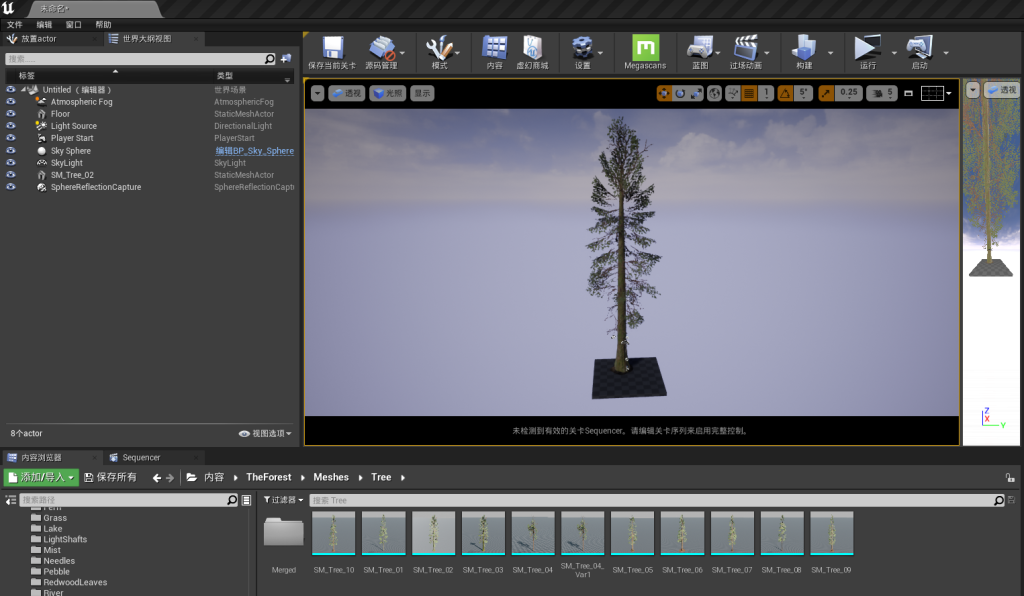Open the Modes (模式) toolbar icon
This screenshot has width=1024, height=596.
(x=439, y=48)
